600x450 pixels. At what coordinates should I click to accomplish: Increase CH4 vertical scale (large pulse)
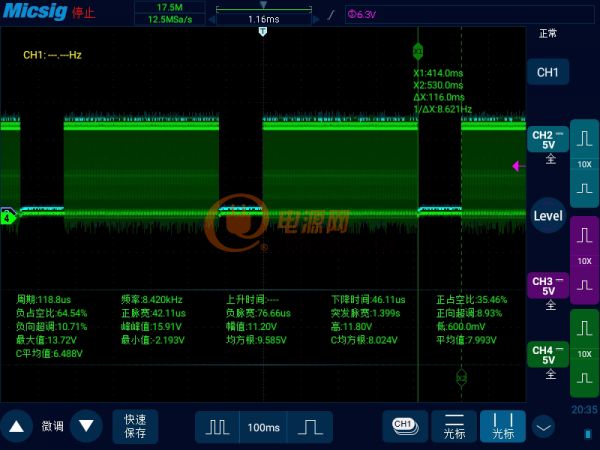point(585,328)
